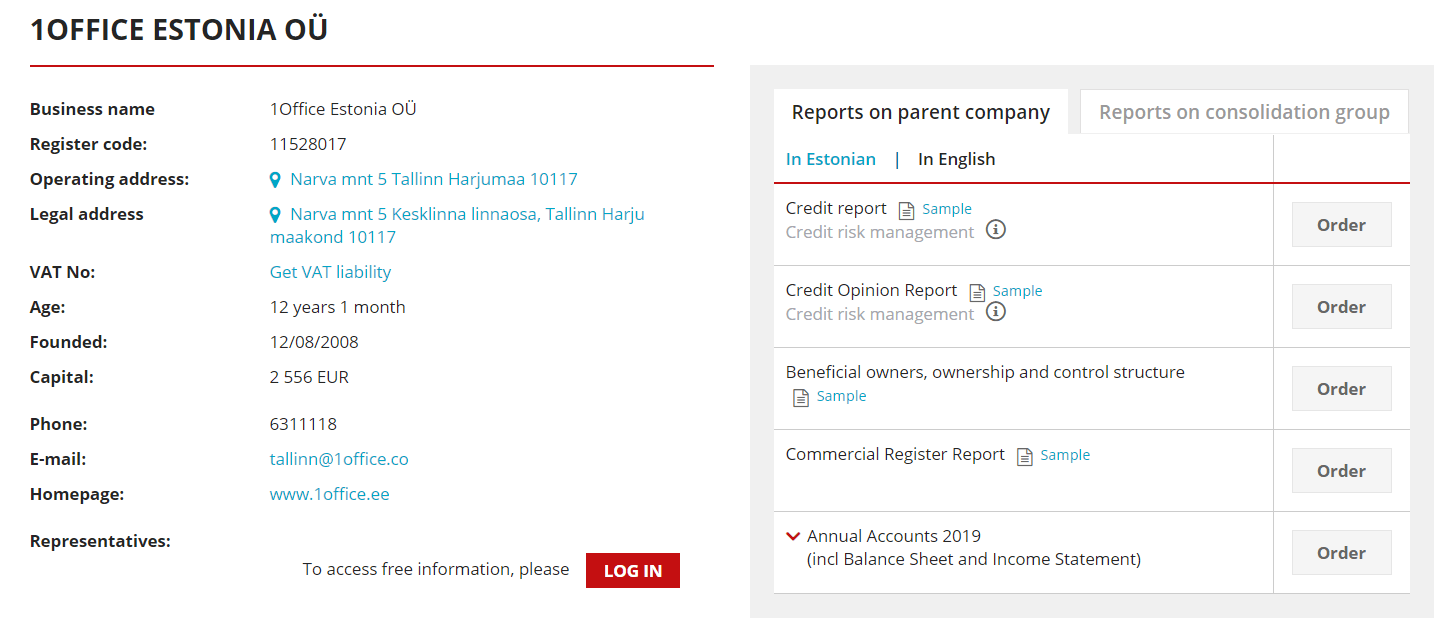Order the Annual Accounts 2019
The width and height of the screenshot is (1450, 622).
pyautogui.click(x=1340, y=553)
